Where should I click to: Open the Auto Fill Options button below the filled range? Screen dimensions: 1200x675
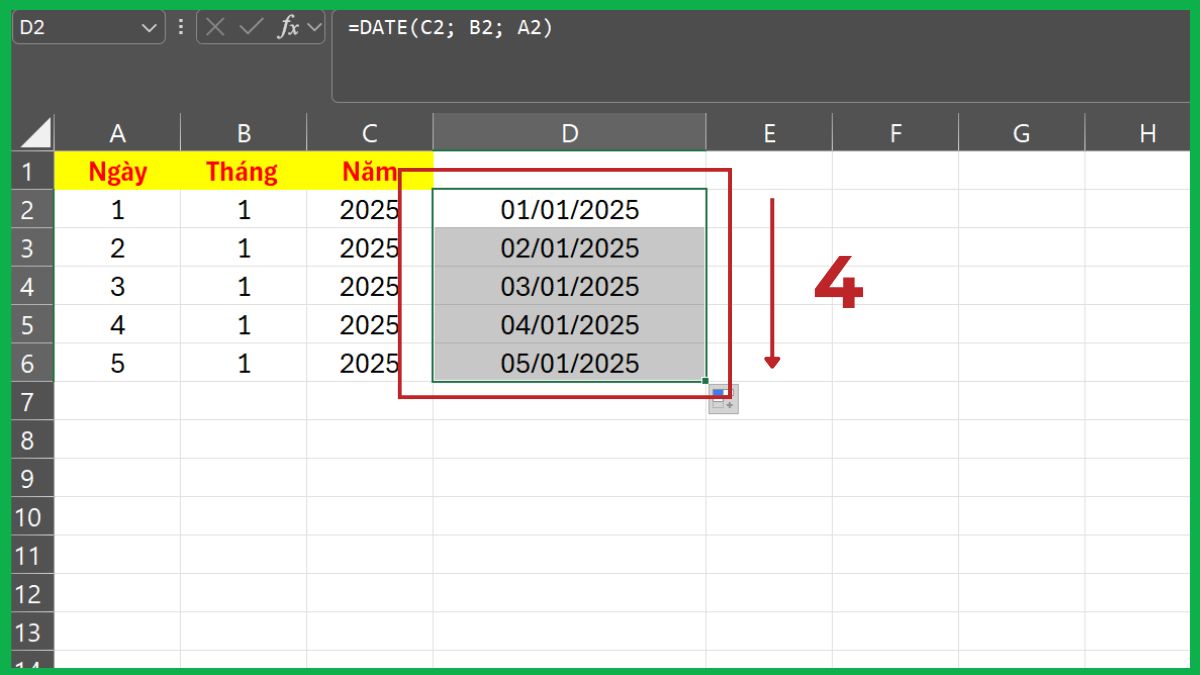point(721,398)
